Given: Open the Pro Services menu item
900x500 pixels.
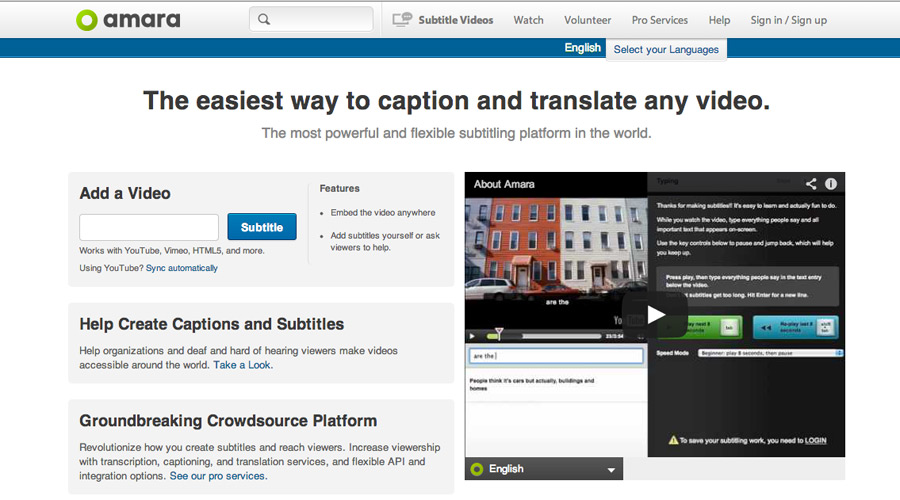Looking at the screenshot, I should (660, 20).
